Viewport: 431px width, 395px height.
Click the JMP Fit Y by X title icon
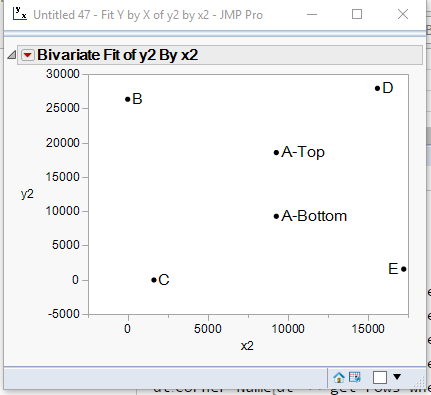(20, 14)
